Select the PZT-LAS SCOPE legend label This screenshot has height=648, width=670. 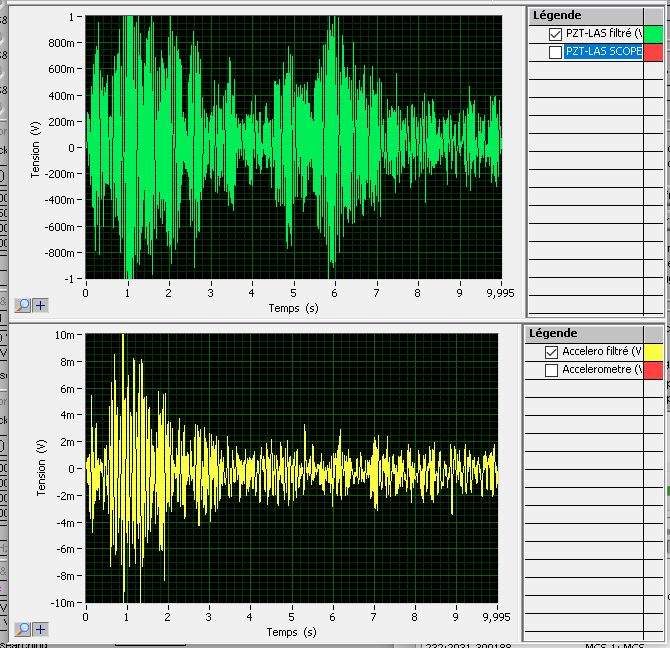coord(602,52)
